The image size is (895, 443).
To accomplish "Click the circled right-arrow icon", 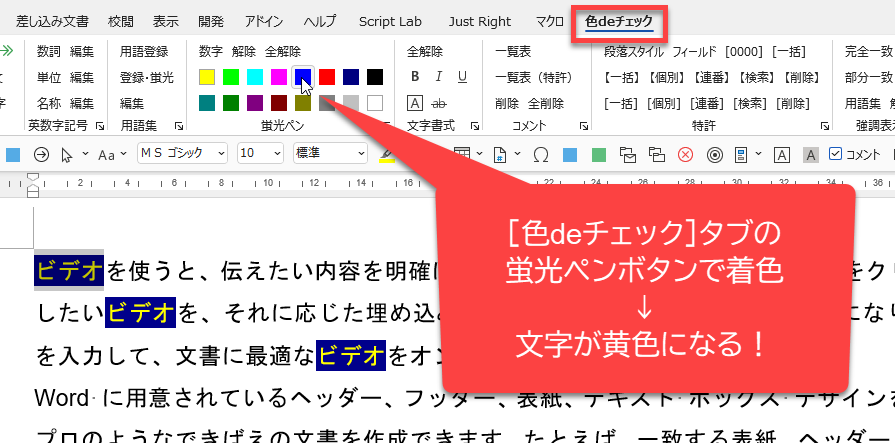I will (x=41, y=154).
